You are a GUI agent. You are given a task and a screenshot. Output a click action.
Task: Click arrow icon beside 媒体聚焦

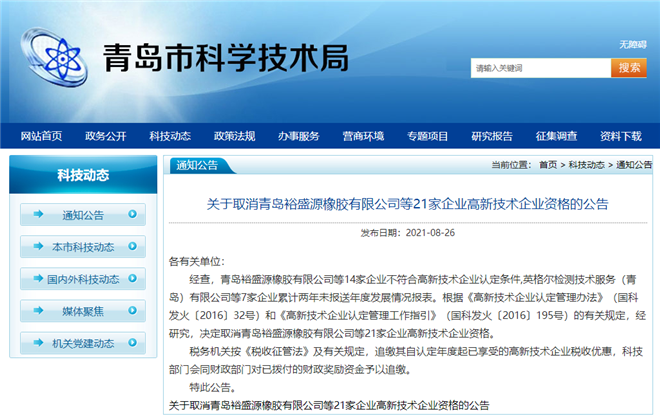pyautogui.click(x=38, y=310)
